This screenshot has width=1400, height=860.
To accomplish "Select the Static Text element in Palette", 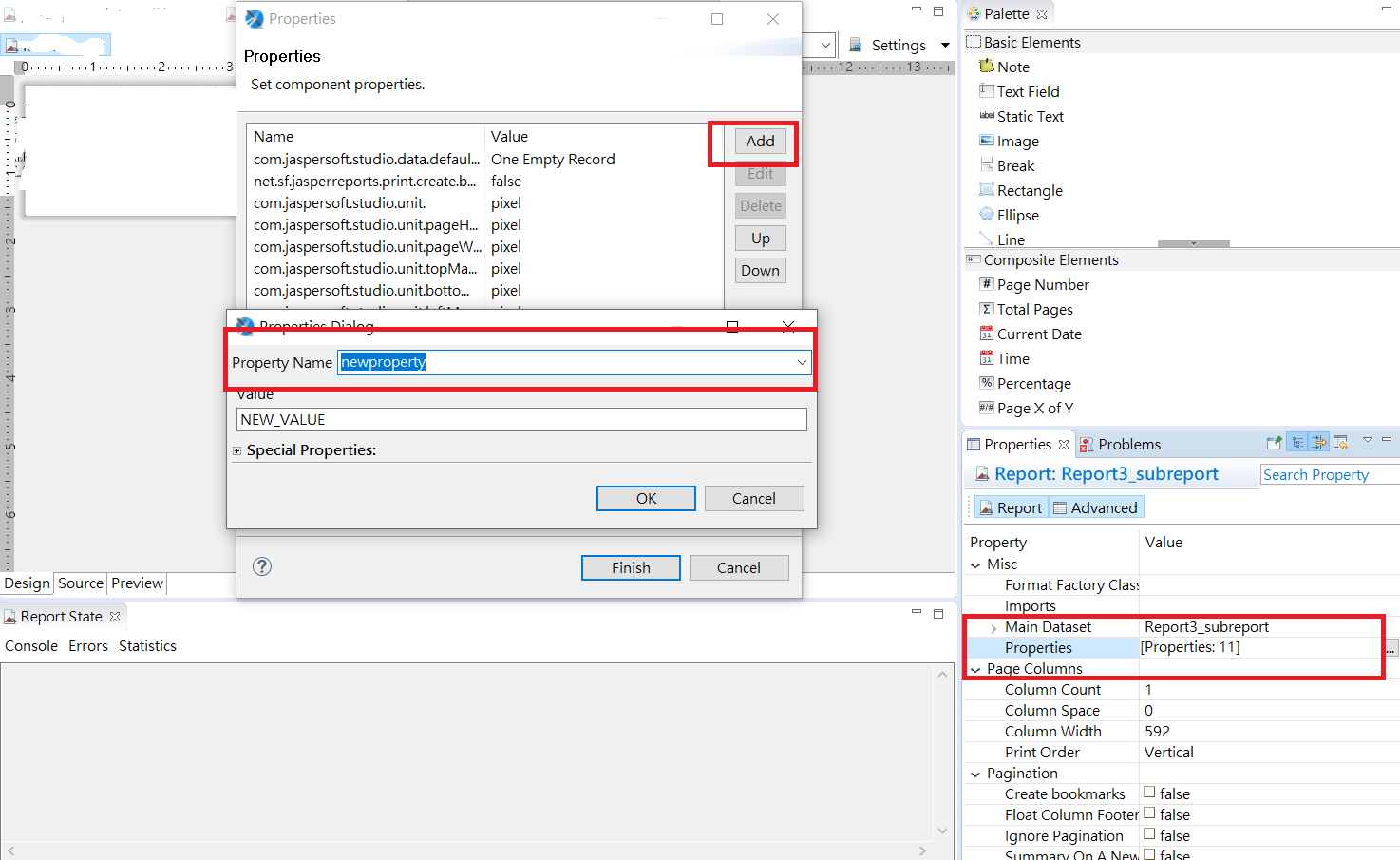I will point(1031,116).
